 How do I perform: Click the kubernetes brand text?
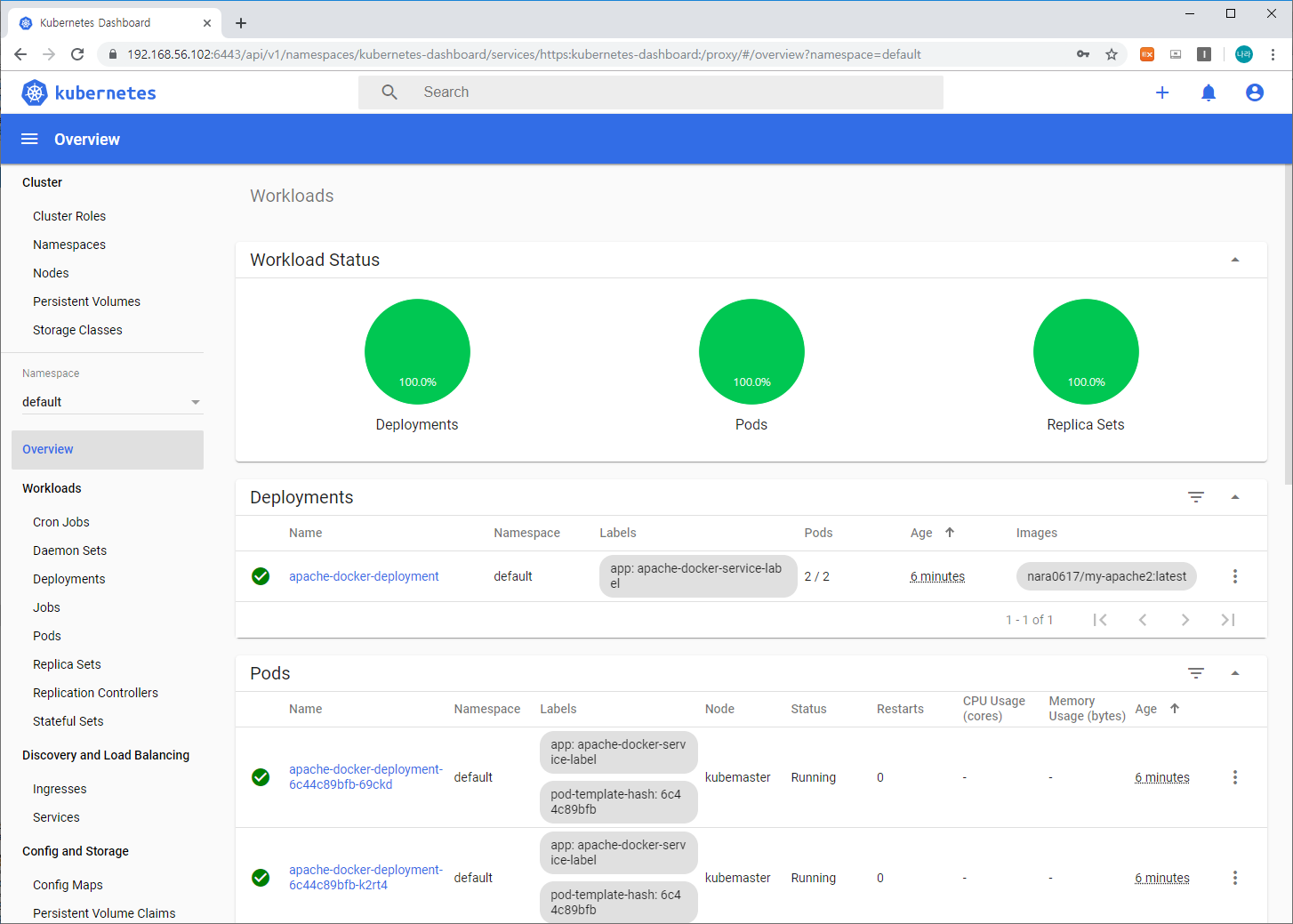click(106, 92)
